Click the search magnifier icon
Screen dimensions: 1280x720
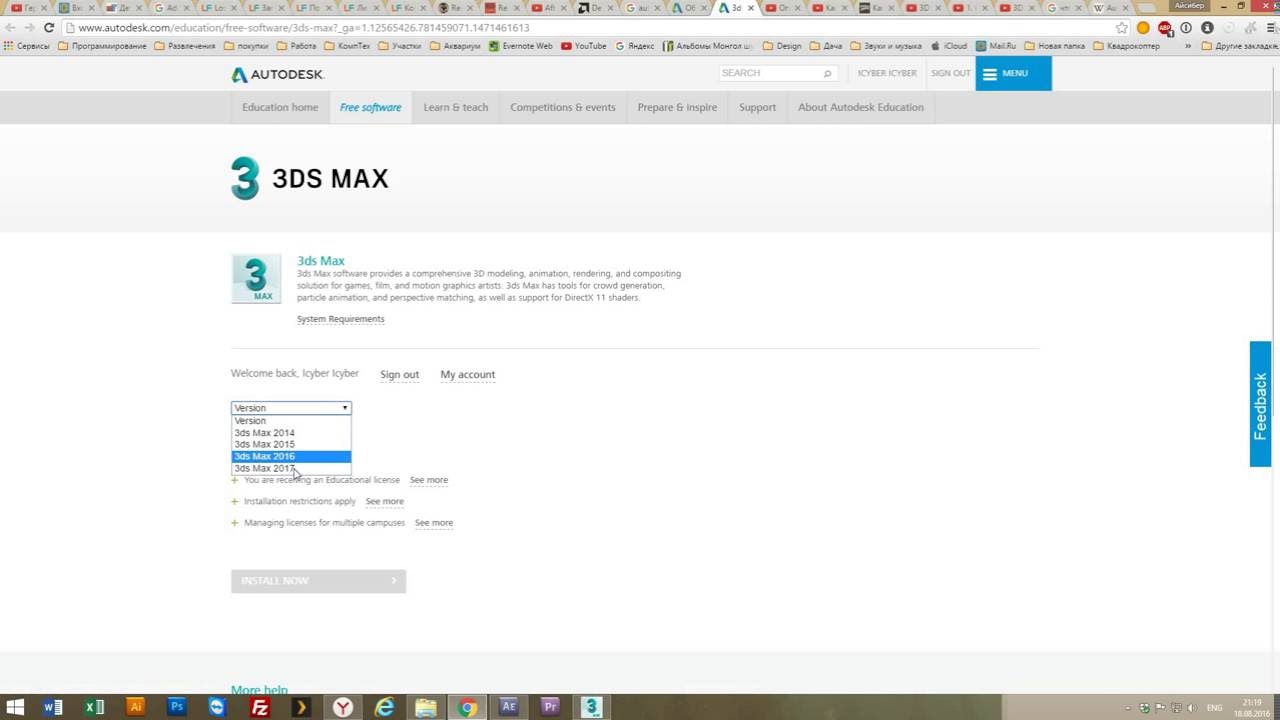[827, 73]
